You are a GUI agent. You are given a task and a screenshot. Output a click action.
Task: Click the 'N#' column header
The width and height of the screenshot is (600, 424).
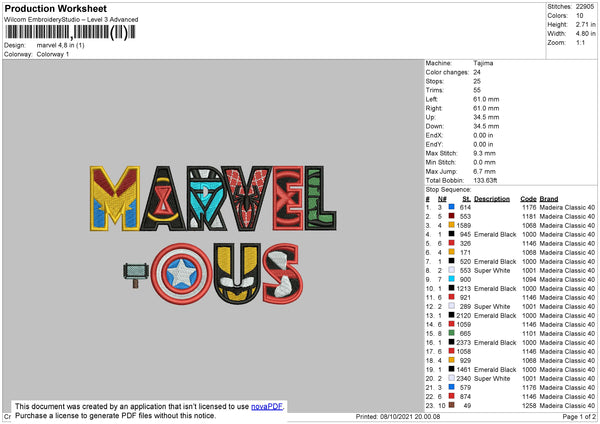(442, 199)
